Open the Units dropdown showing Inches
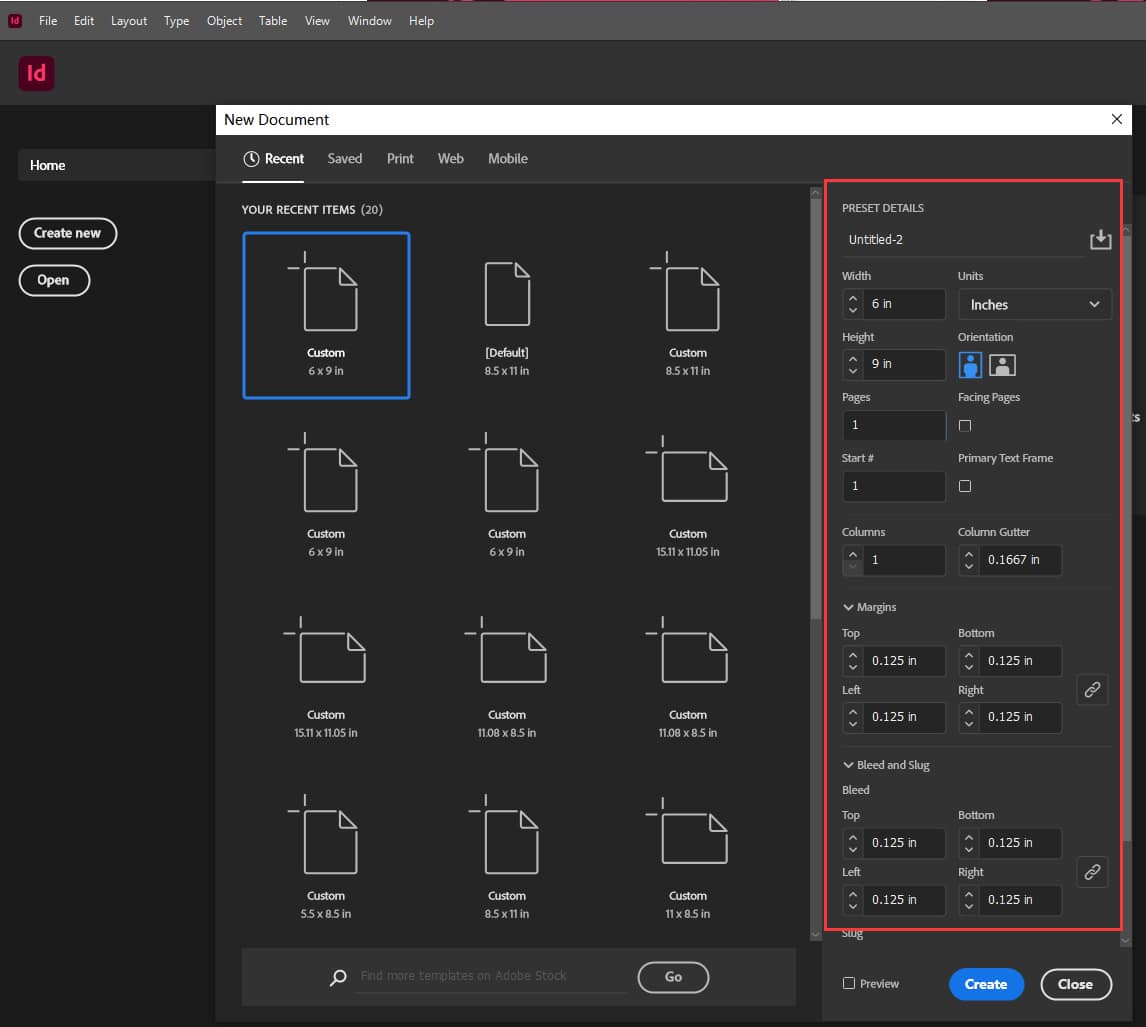The width and height of the screenshot is (1146, 1027). (1034, 305)
